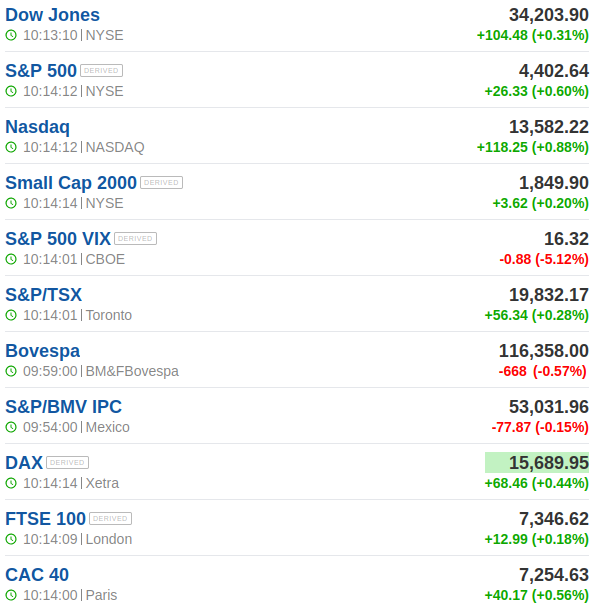This screenshot has height=609, width=601.
Task: Click the DERIVED badge beside S&P 500
Action: [101, 71]
